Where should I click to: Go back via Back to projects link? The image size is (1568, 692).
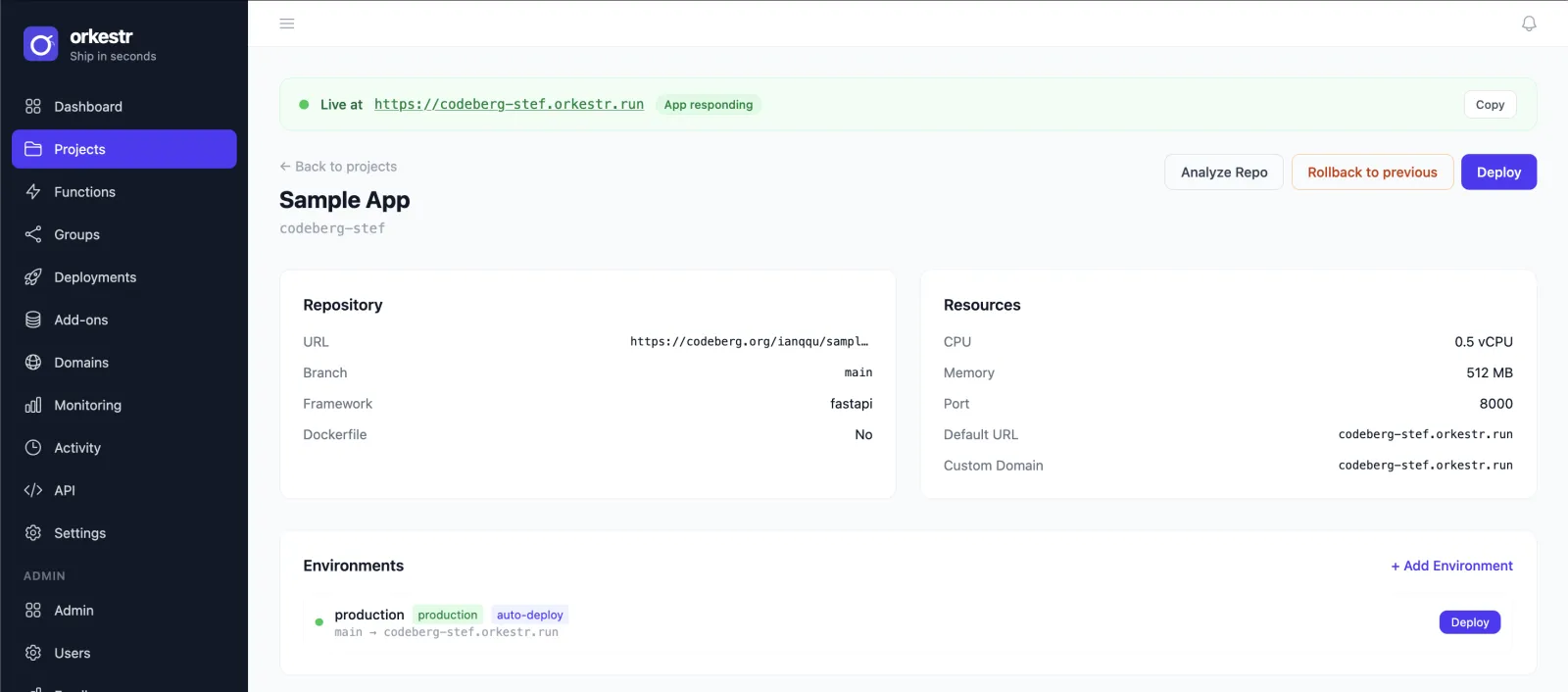pos(338,167)
